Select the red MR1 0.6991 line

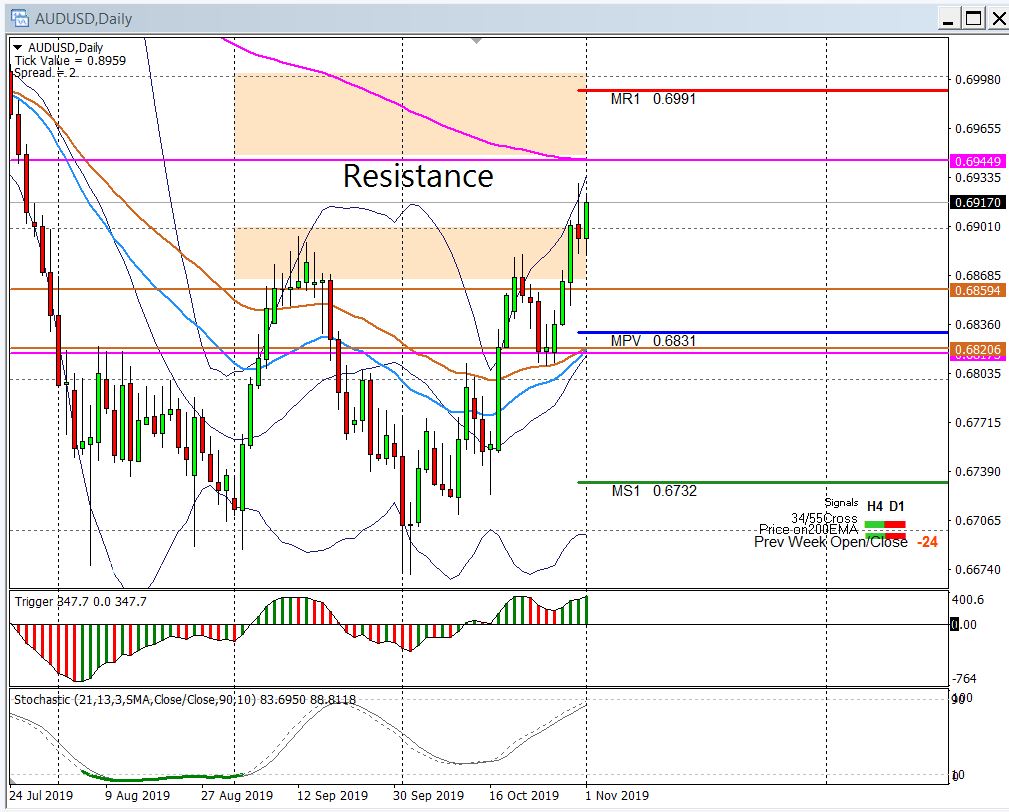[x=760, y=91]
